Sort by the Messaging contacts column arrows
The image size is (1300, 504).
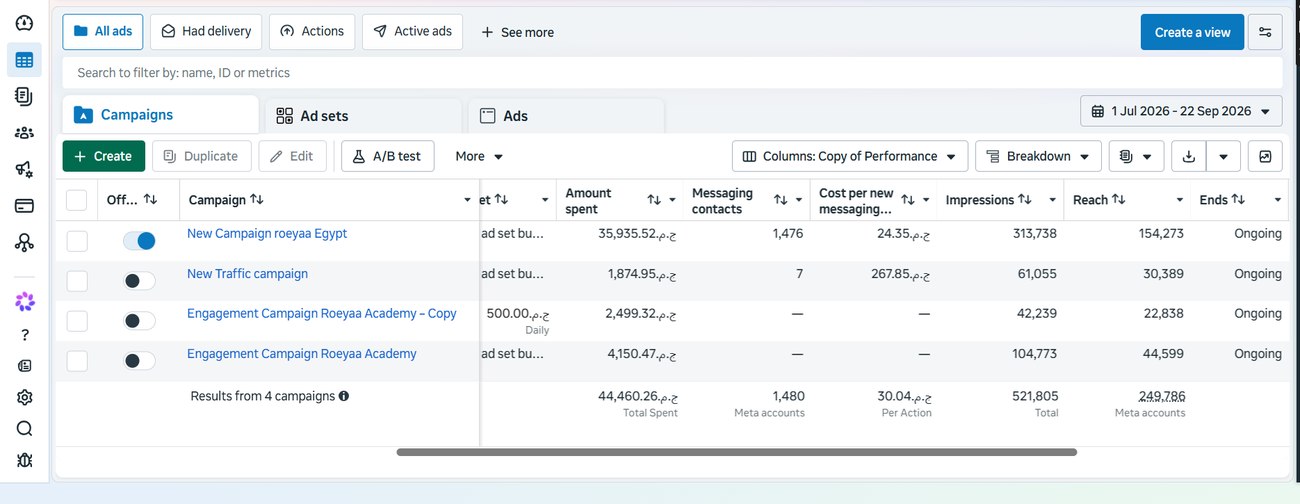point(781,200)
